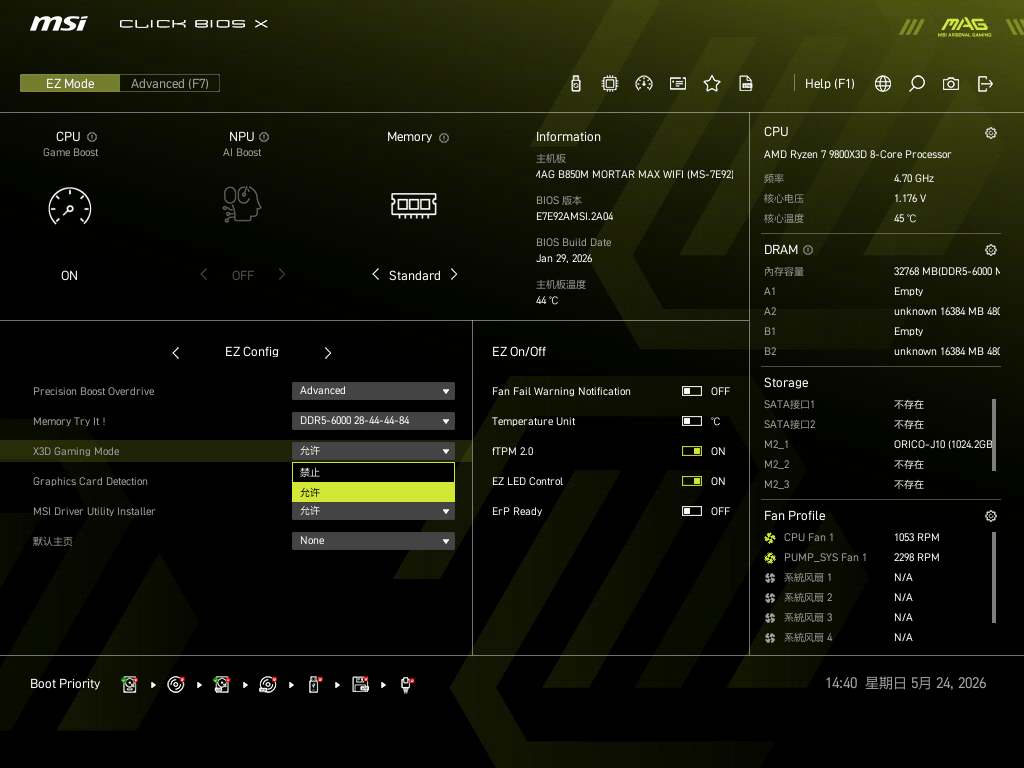1024x768 pixels.
Task: Click the Graphics Card Detection label
Action: click(x=90, y=481)
